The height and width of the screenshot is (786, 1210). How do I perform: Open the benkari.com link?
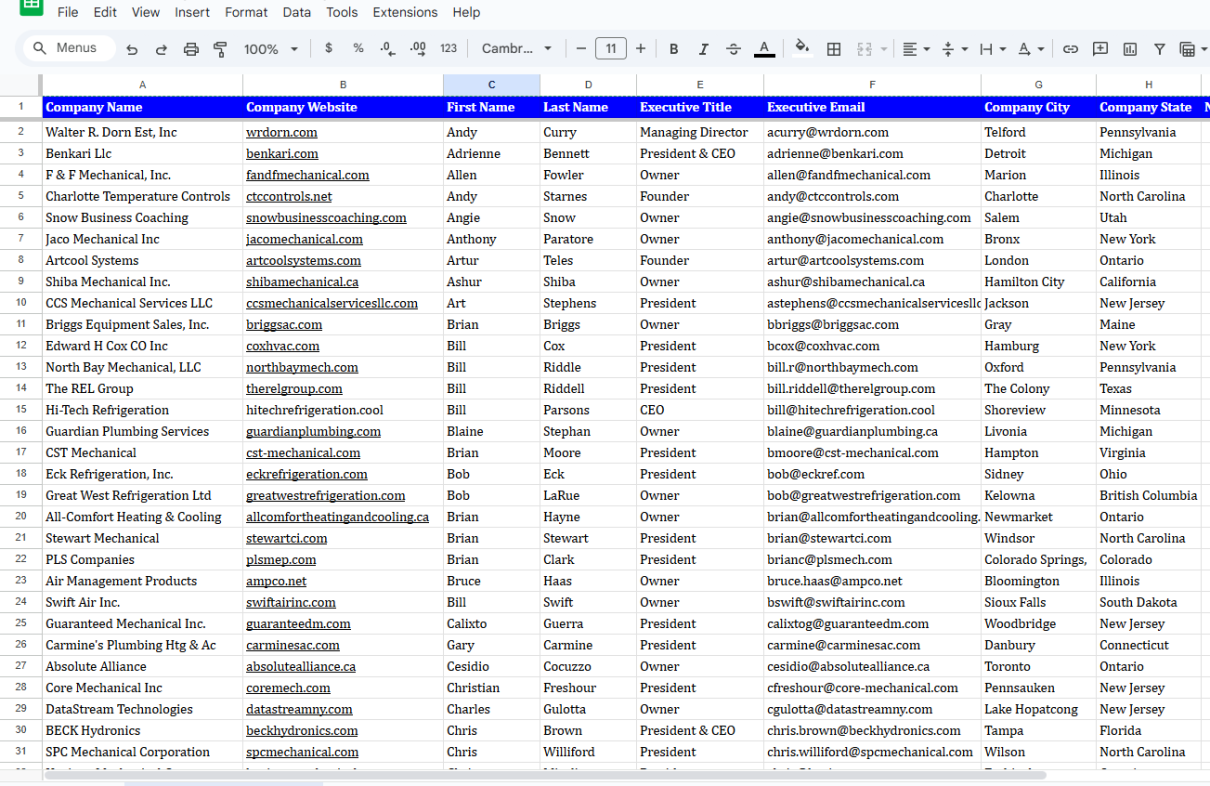[282, 153]
